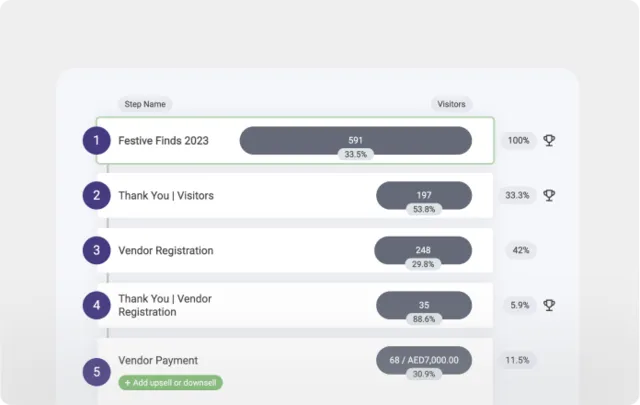Viewport: 640px width, 405px height.
Task: Open the Festive Finds 2023 step
Action: pyautogui.click(x=163, y=141)
